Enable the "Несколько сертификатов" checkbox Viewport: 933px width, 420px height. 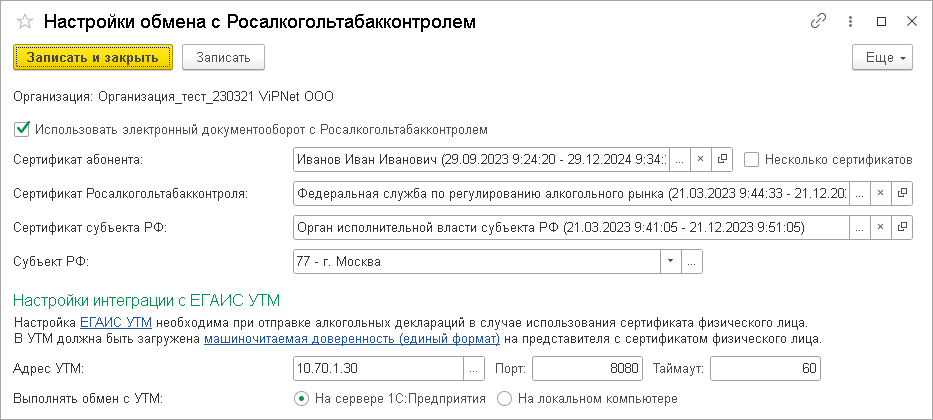tap(752, 159)
